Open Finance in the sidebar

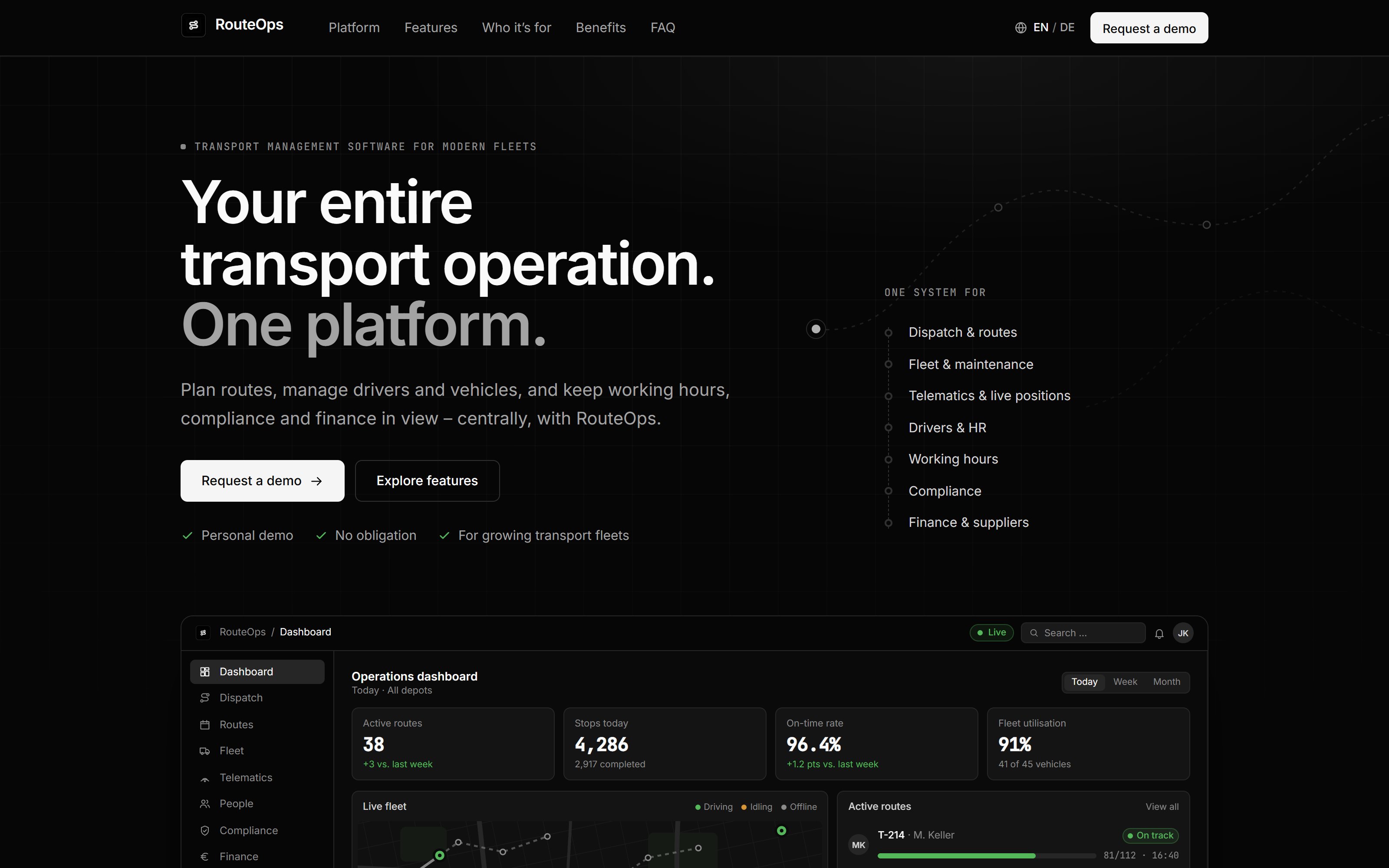(257, 857)
